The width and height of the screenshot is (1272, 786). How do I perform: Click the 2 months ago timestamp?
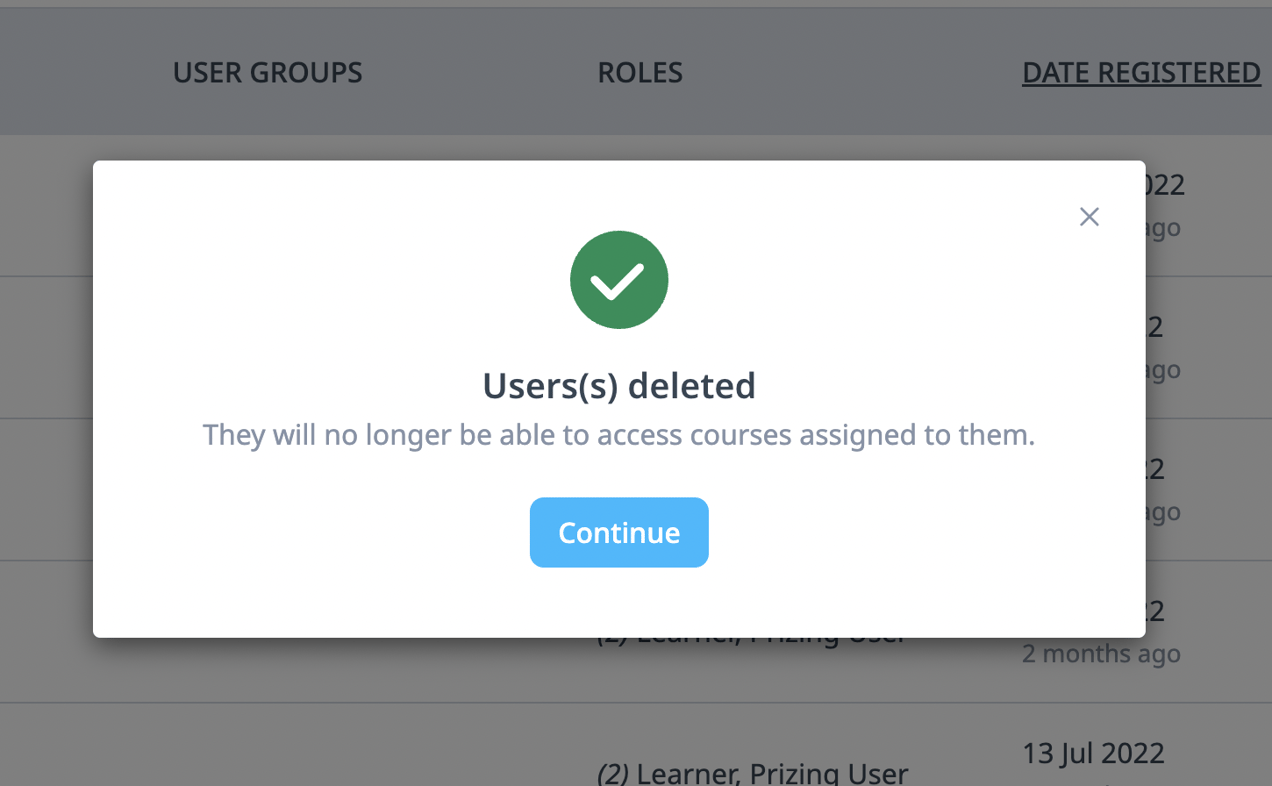point(1101,653)
